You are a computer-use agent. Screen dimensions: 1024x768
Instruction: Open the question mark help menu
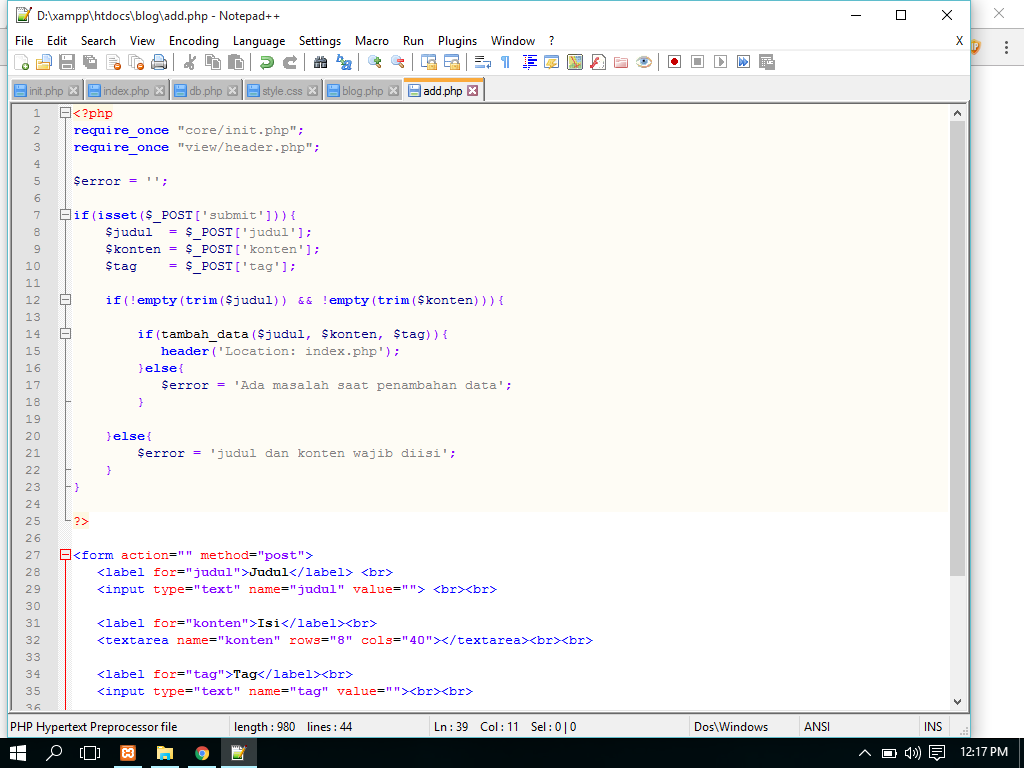(551, 40)
